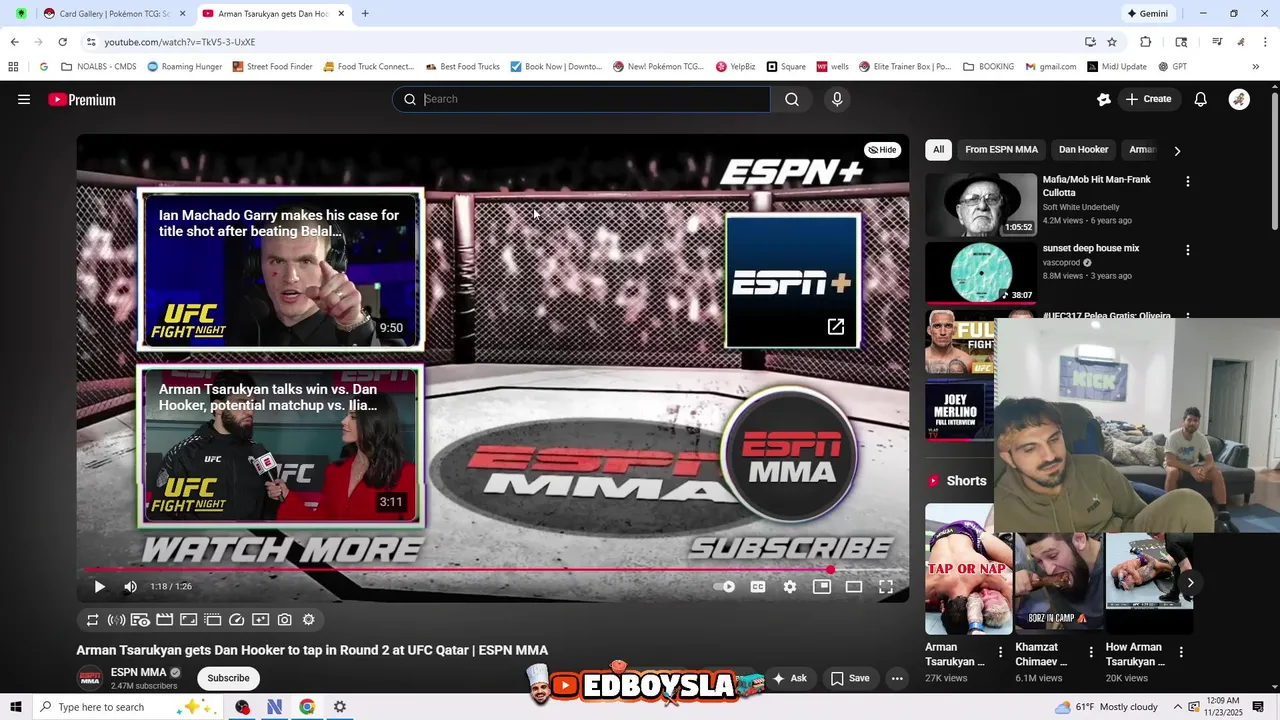Open Chrome from Windows taskbar

tap(307, 707)
